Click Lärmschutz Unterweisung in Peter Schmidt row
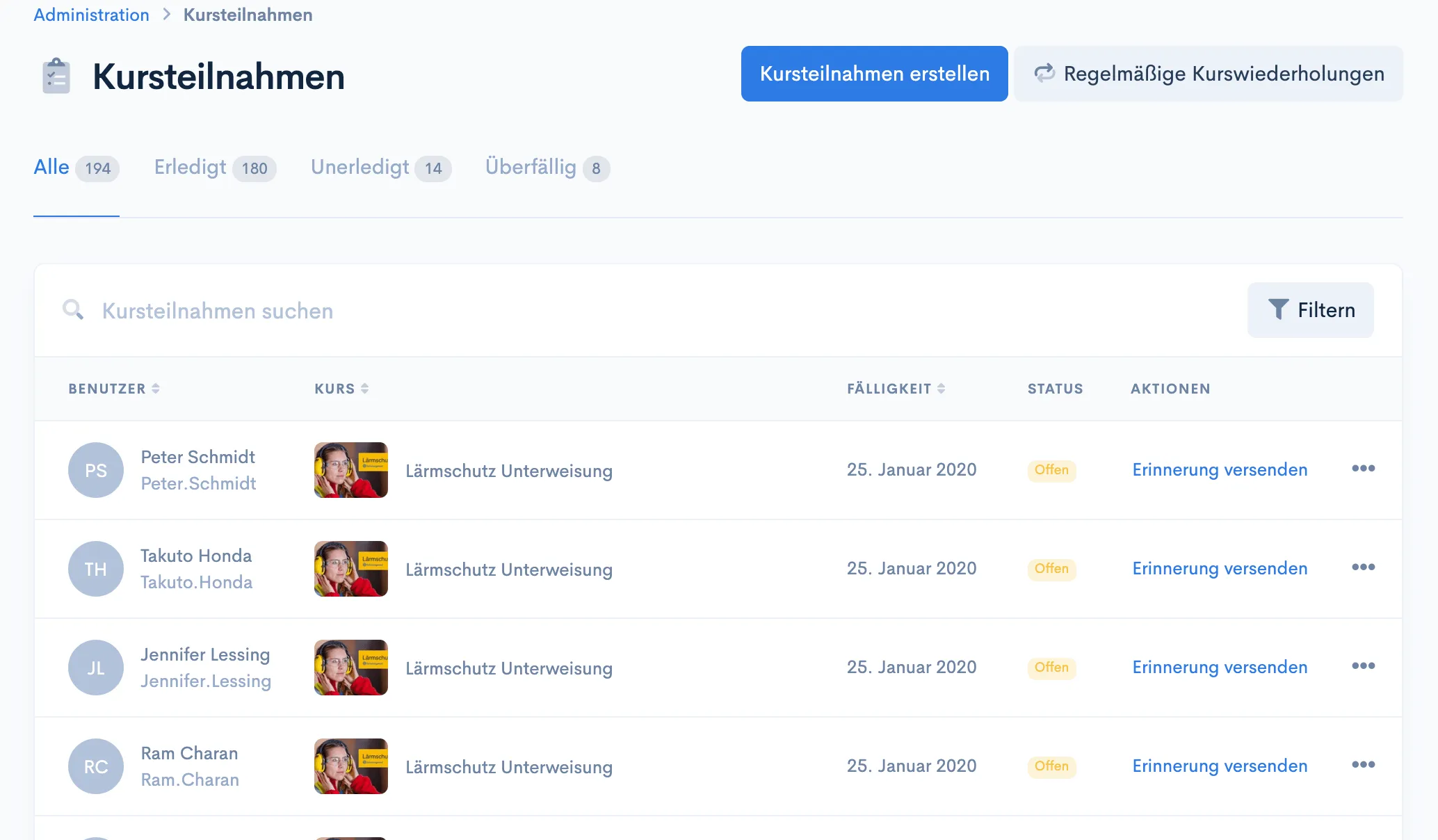The width and height of the screenshot is (1438, 840). point(509,471)
